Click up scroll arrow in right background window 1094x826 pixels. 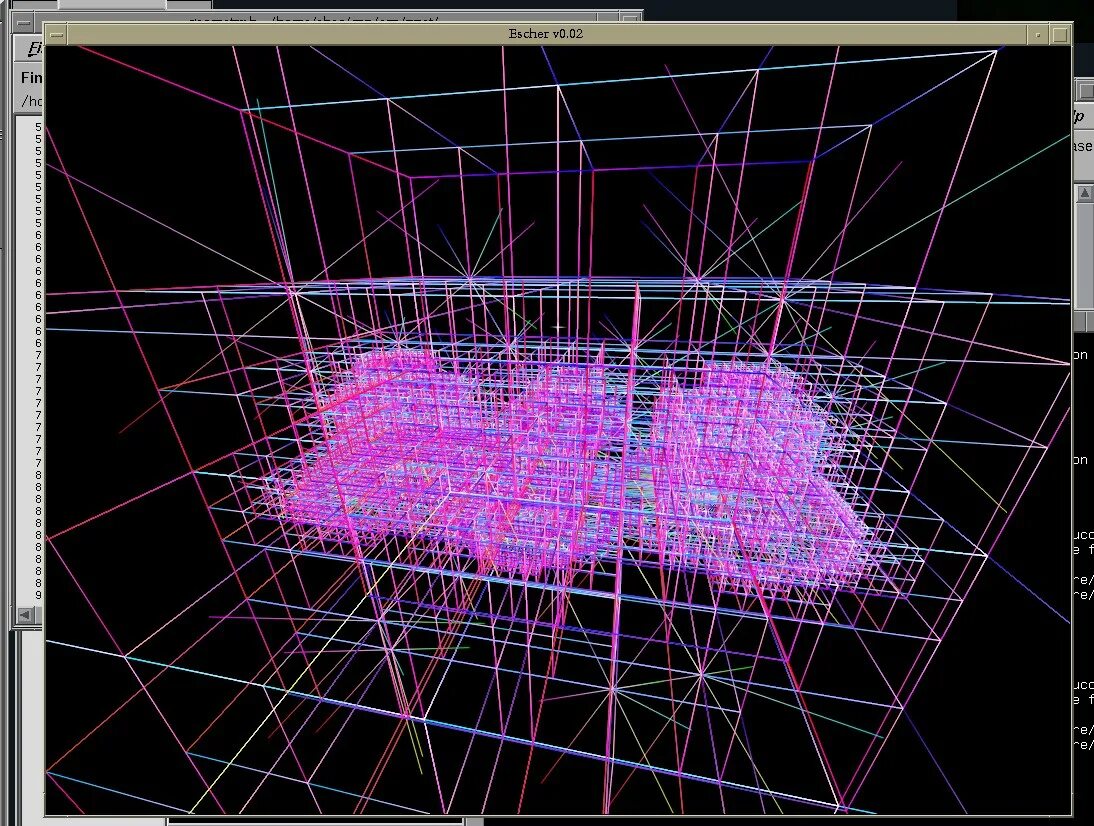(x=1085, y=193)
